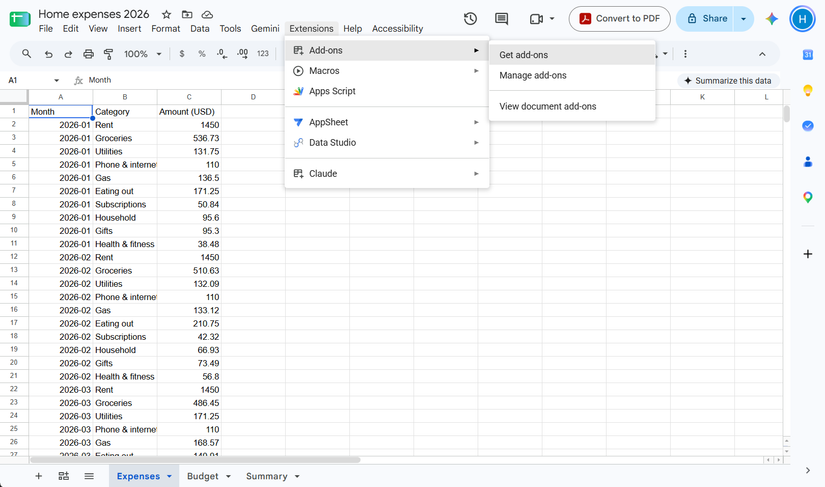Get more side panel add-ons plus
Image resolution: width=825 pixels, height=487 pixels.
808,254
